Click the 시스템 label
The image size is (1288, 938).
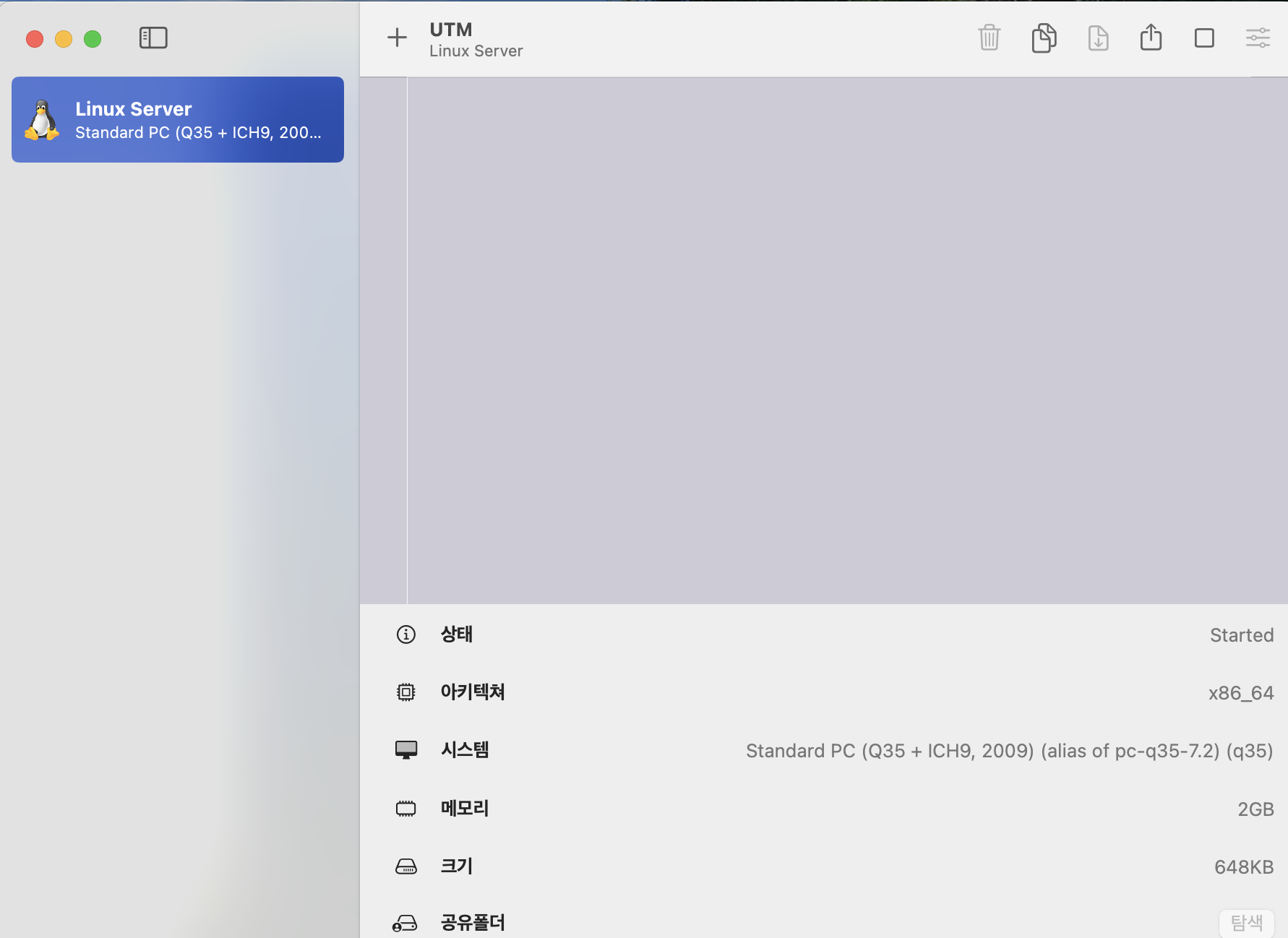coord(465,750)
